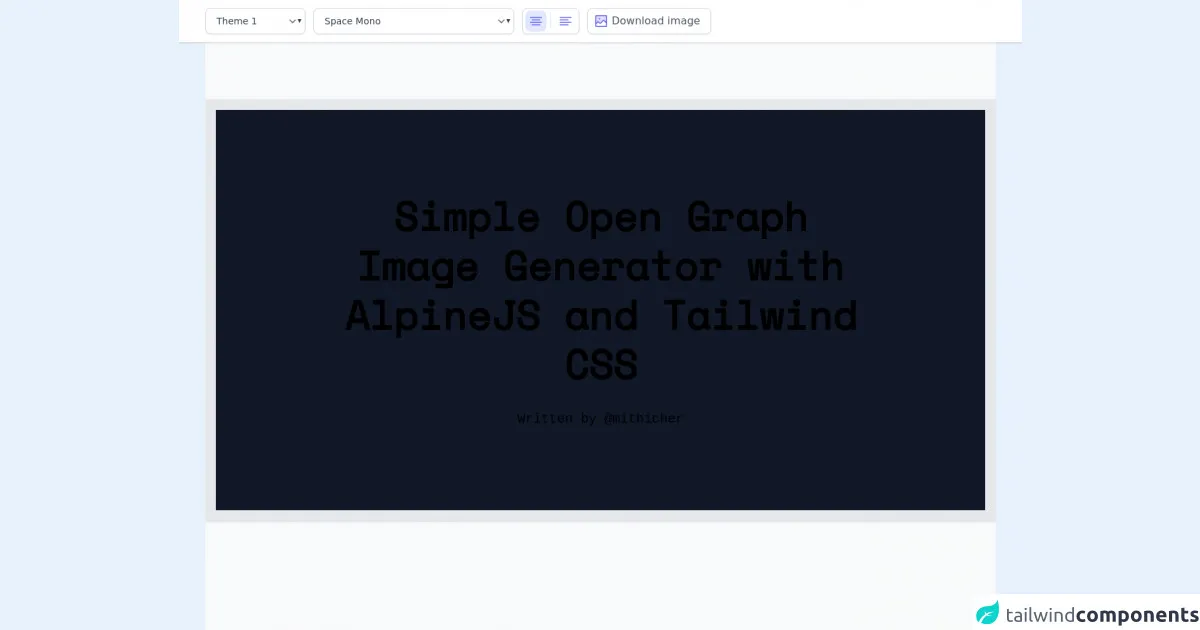The image size is (1200, 630).
Task: Open the Space Mono font dropdown
Action: tap(405, 21)
